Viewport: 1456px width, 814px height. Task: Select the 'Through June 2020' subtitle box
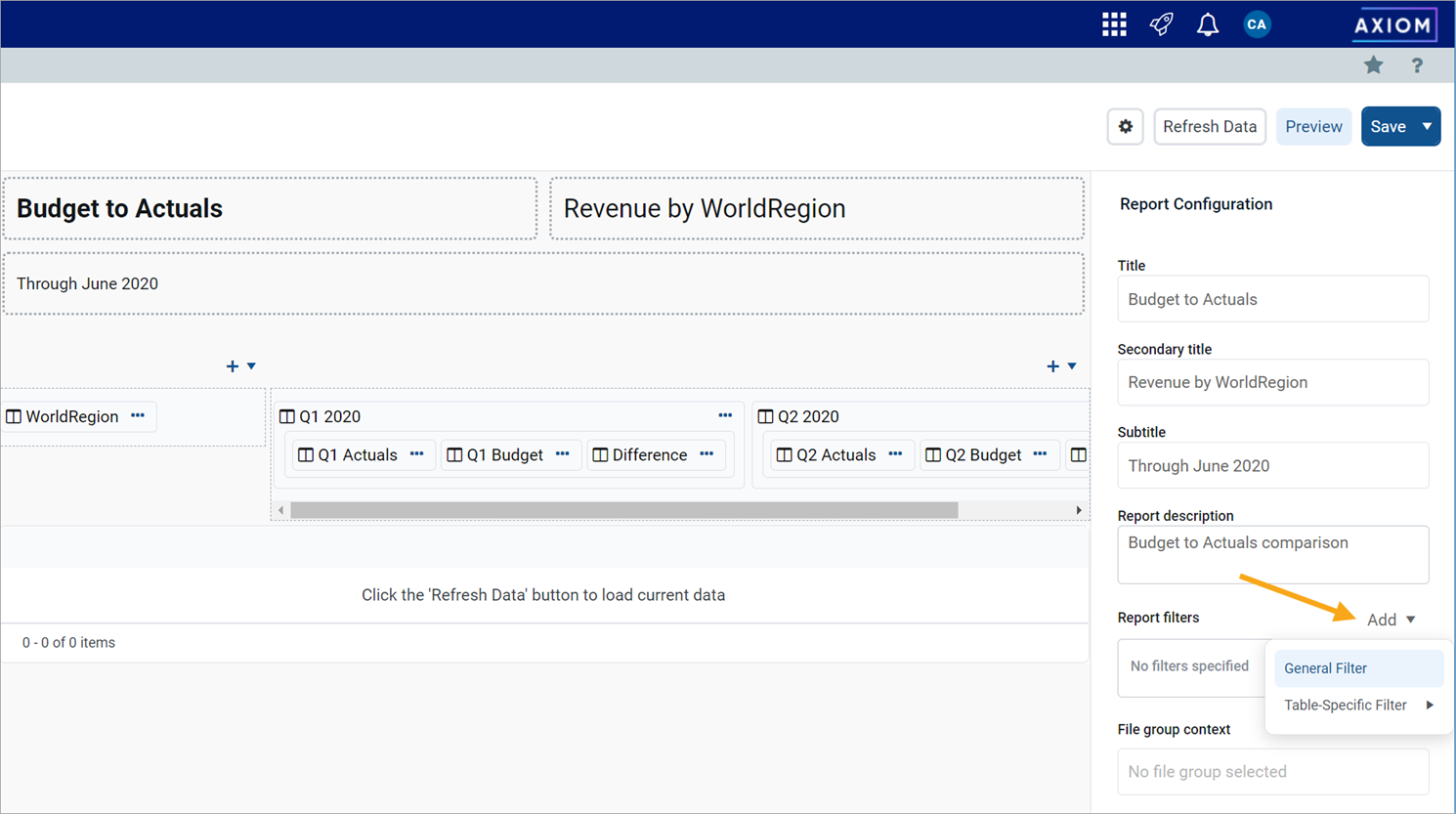click(x=543, y=283)
